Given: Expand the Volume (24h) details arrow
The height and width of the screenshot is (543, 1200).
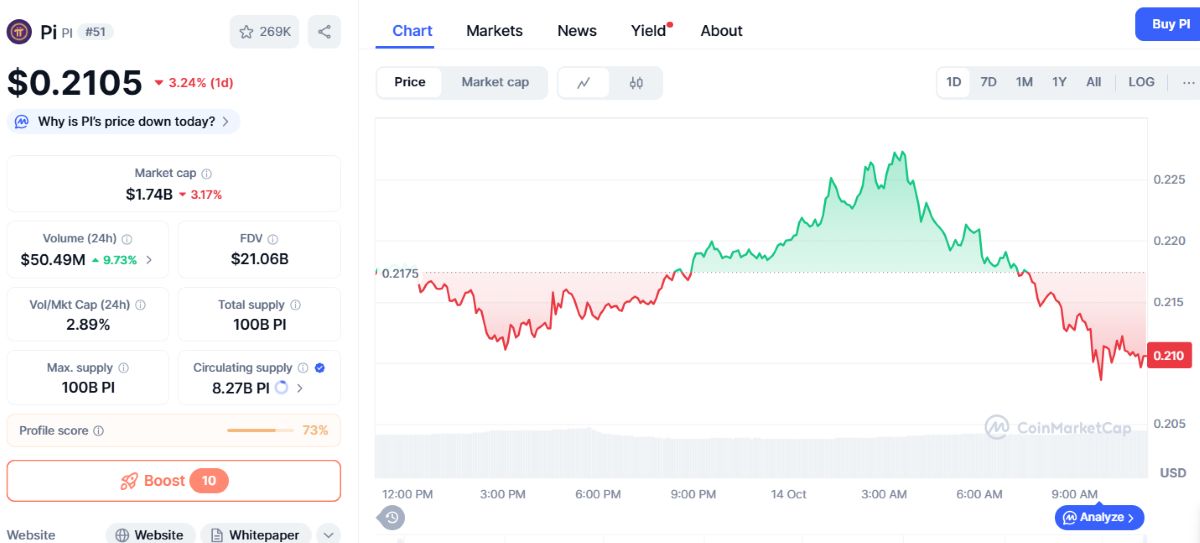Looking at the screenshot, I should click(149, 260).
